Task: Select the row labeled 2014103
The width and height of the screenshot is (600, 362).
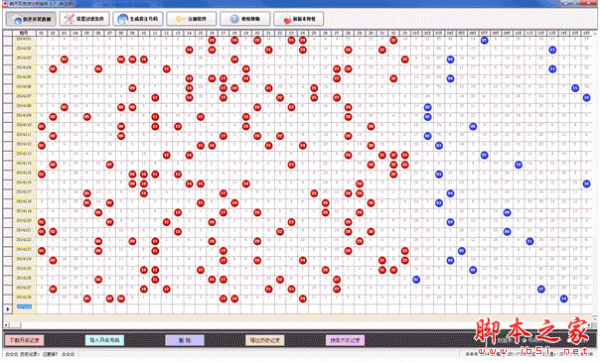Action: (24, 59)
